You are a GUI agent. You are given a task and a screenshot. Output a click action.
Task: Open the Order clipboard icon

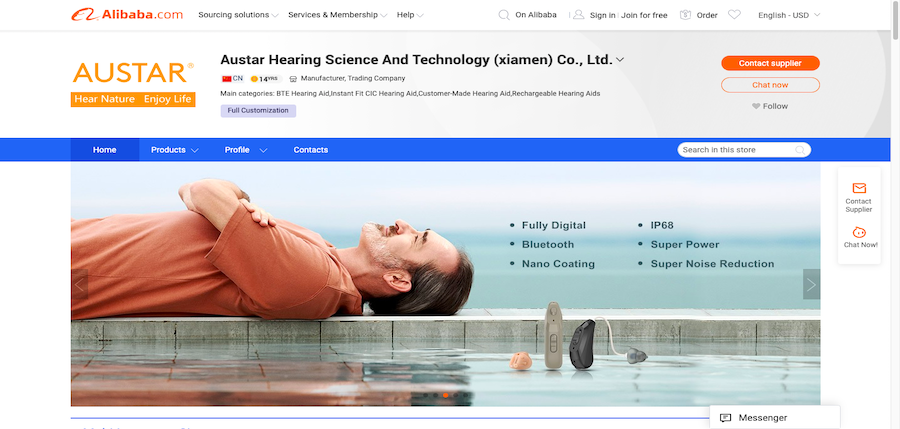pyautogui.click(x=685, y=15)
